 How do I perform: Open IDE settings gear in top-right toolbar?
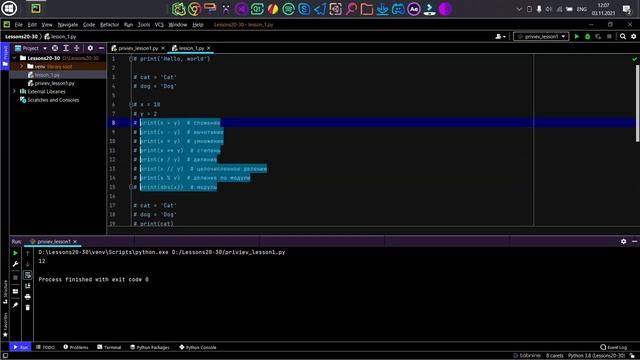(x=633, y=36)
